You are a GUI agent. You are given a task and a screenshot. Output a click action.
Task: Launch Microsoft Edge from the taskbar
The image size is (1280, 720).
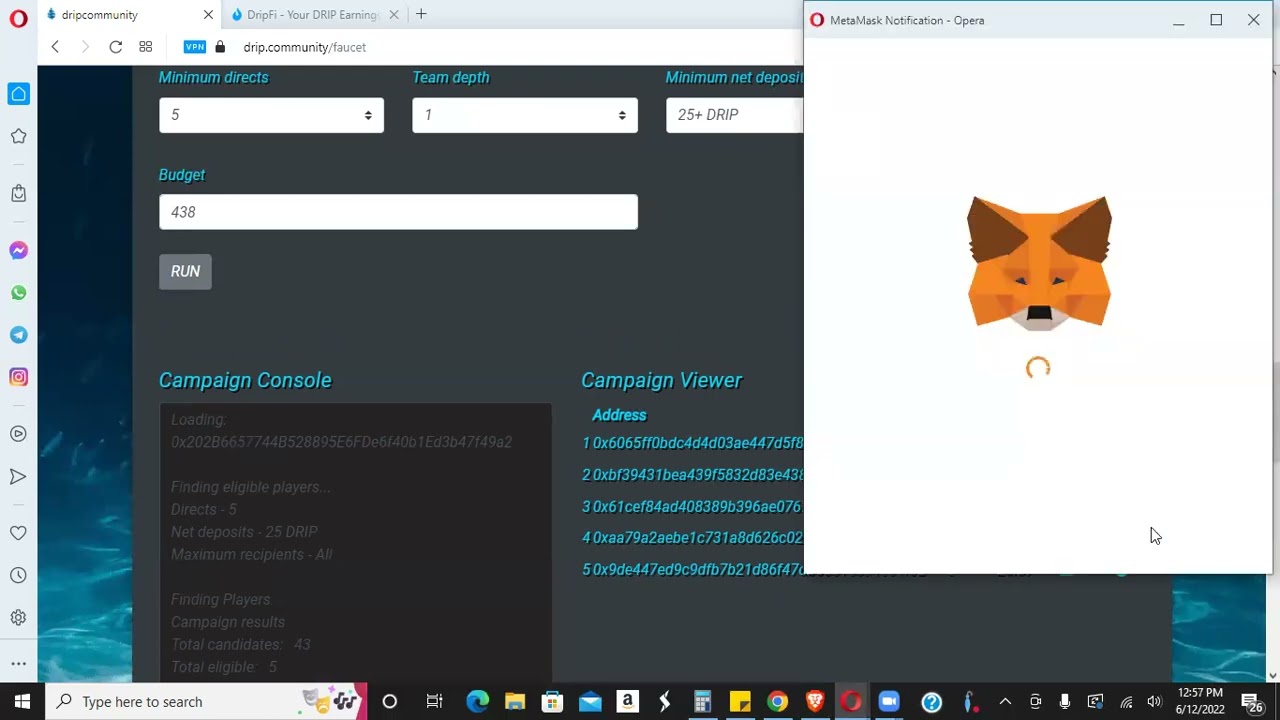pos(477,701)
